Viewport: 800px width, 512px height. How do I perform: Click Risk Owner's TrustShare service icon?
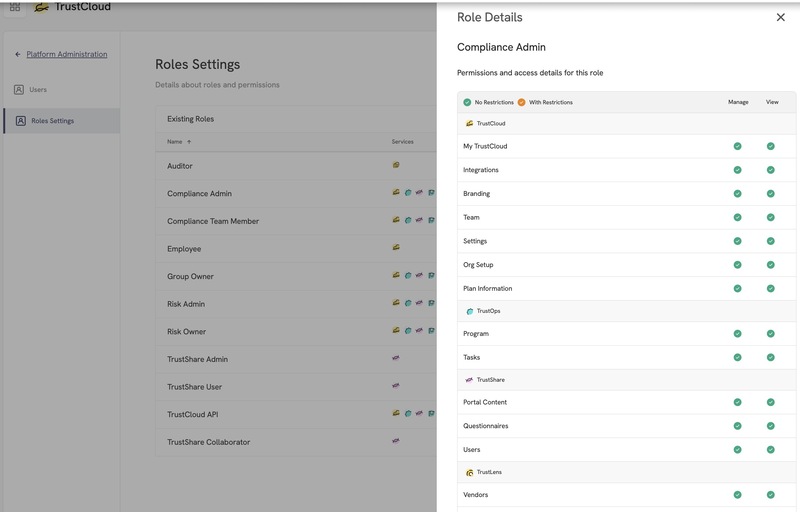coord(419,330)
